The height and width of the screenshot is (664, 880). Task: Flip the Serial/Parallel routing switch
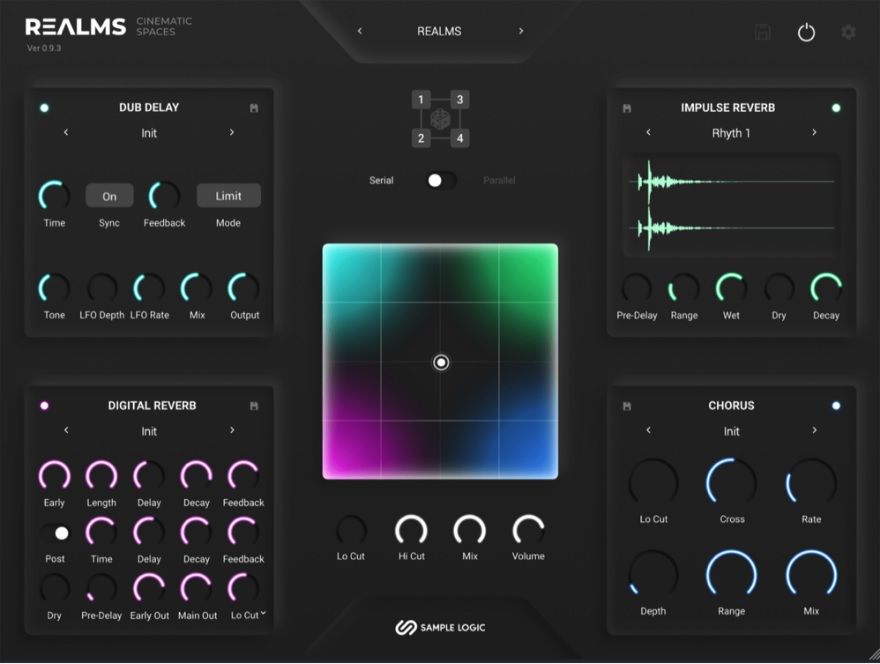441,180
